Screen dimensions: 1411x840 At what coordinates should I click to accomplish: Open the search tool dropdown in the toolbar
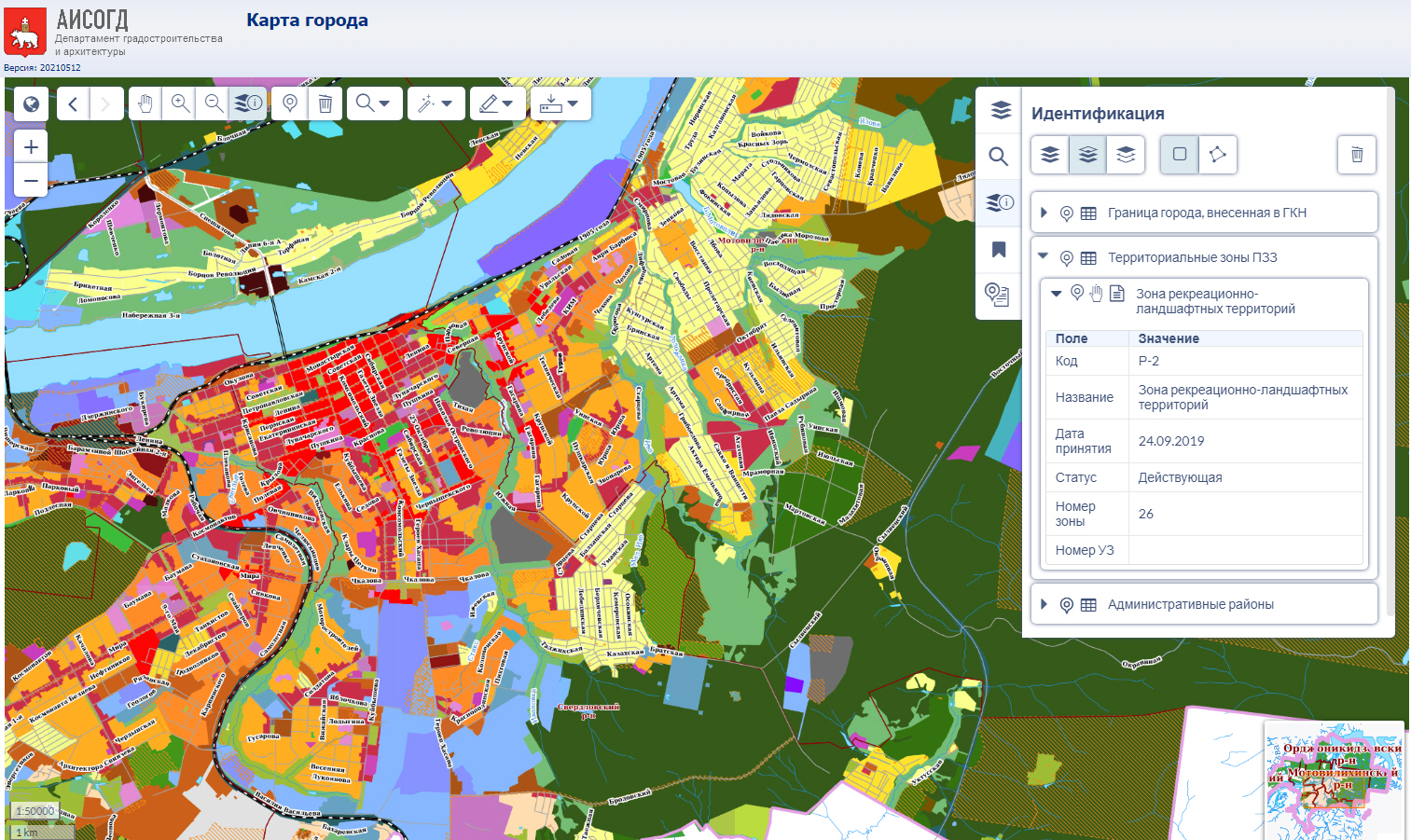tap(373, 103)
